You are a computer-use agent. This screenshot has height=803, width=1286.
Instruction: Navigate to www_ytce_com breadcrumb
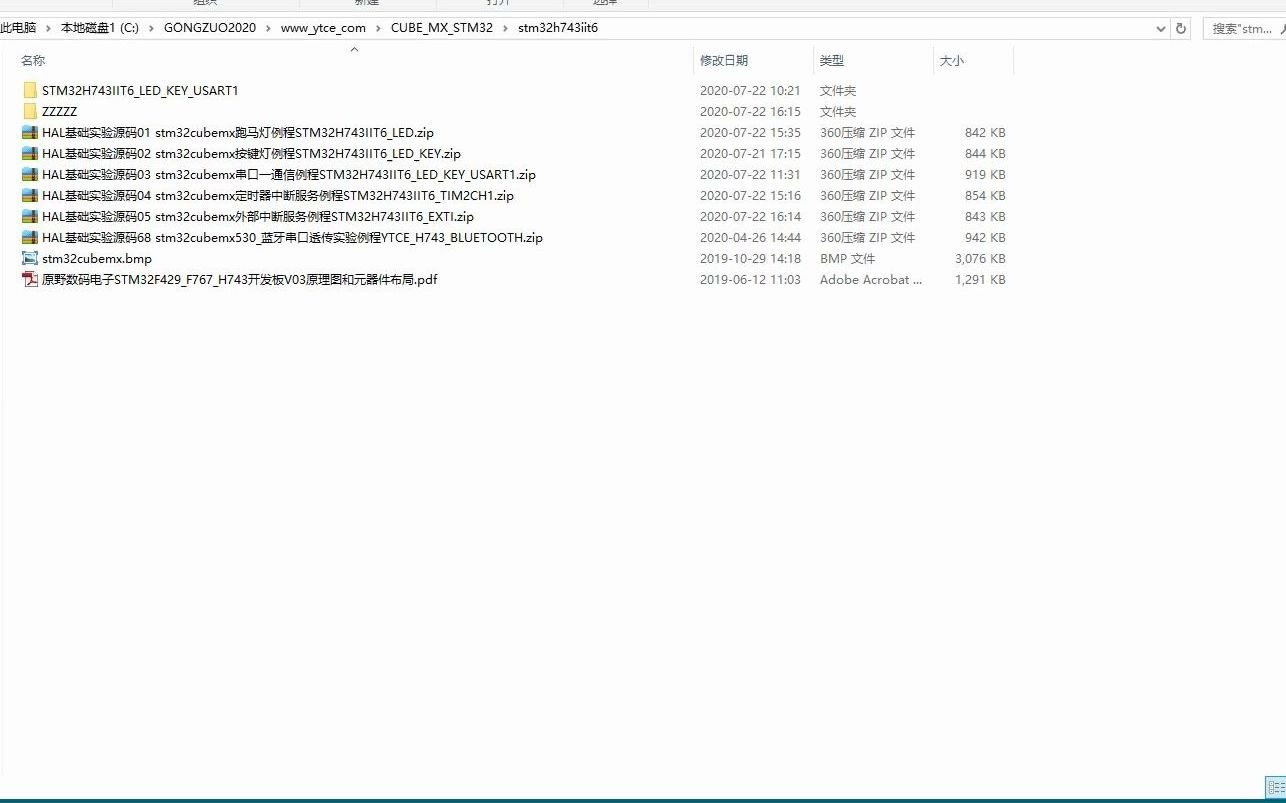[x=323, y=28]
